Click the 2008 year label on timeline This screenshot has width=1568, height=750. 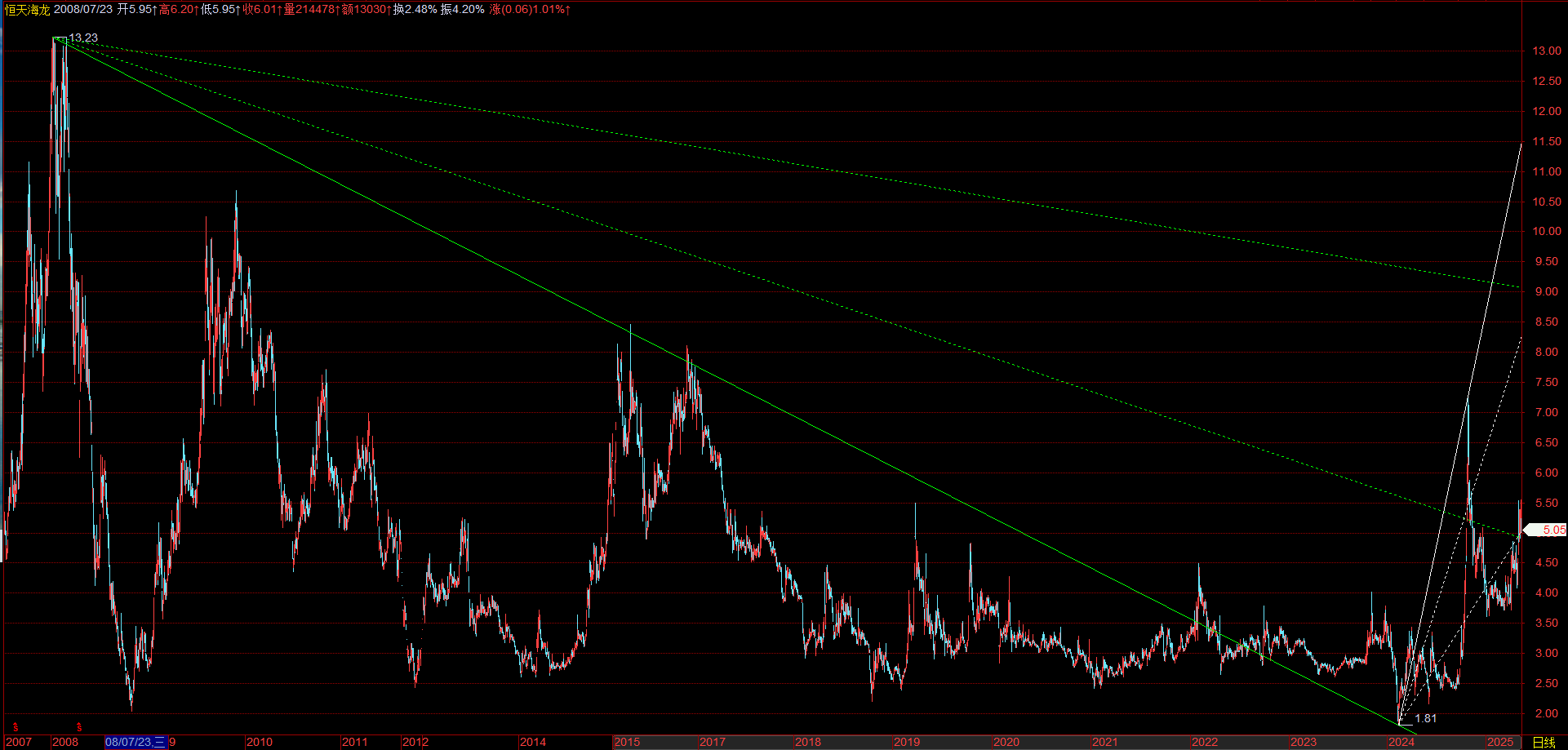65,742
